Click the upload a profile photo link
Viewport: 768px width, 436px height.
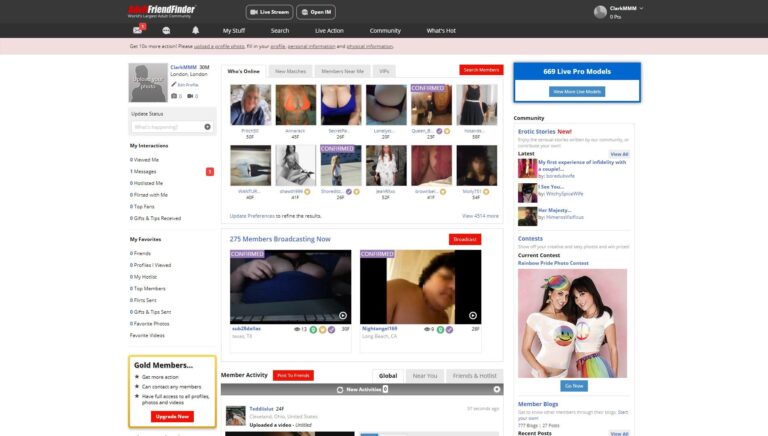coord(219,47)
